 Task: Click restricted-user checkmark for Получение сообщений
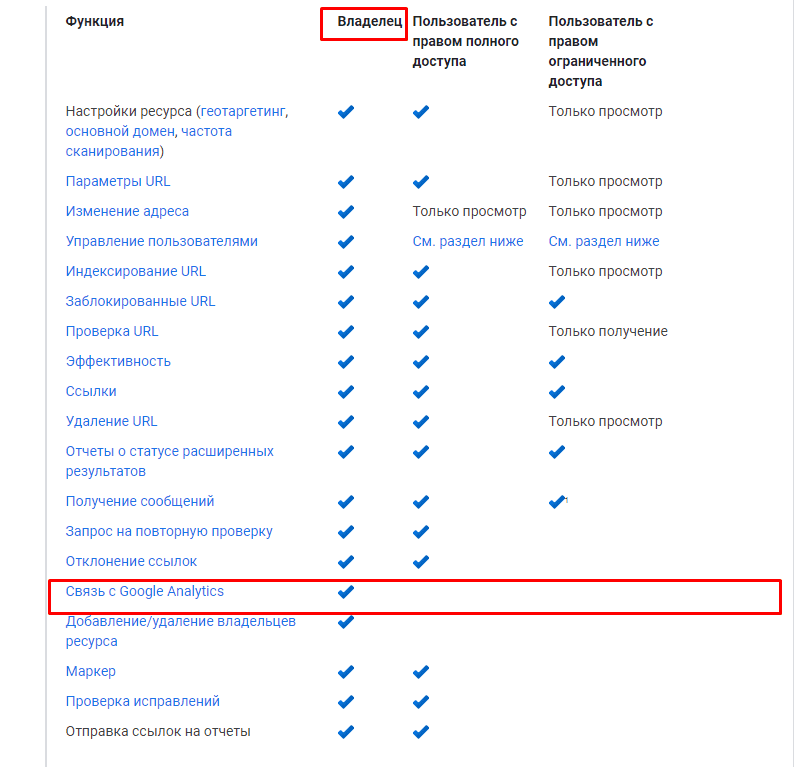(557, 502)
